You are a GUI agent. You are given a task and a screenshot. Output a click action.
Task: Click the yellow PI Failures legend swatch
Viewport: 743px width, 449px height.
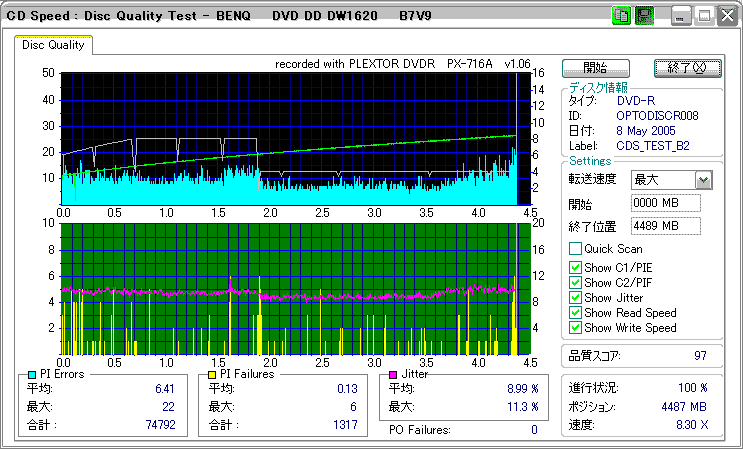click(x=213, y=374)
